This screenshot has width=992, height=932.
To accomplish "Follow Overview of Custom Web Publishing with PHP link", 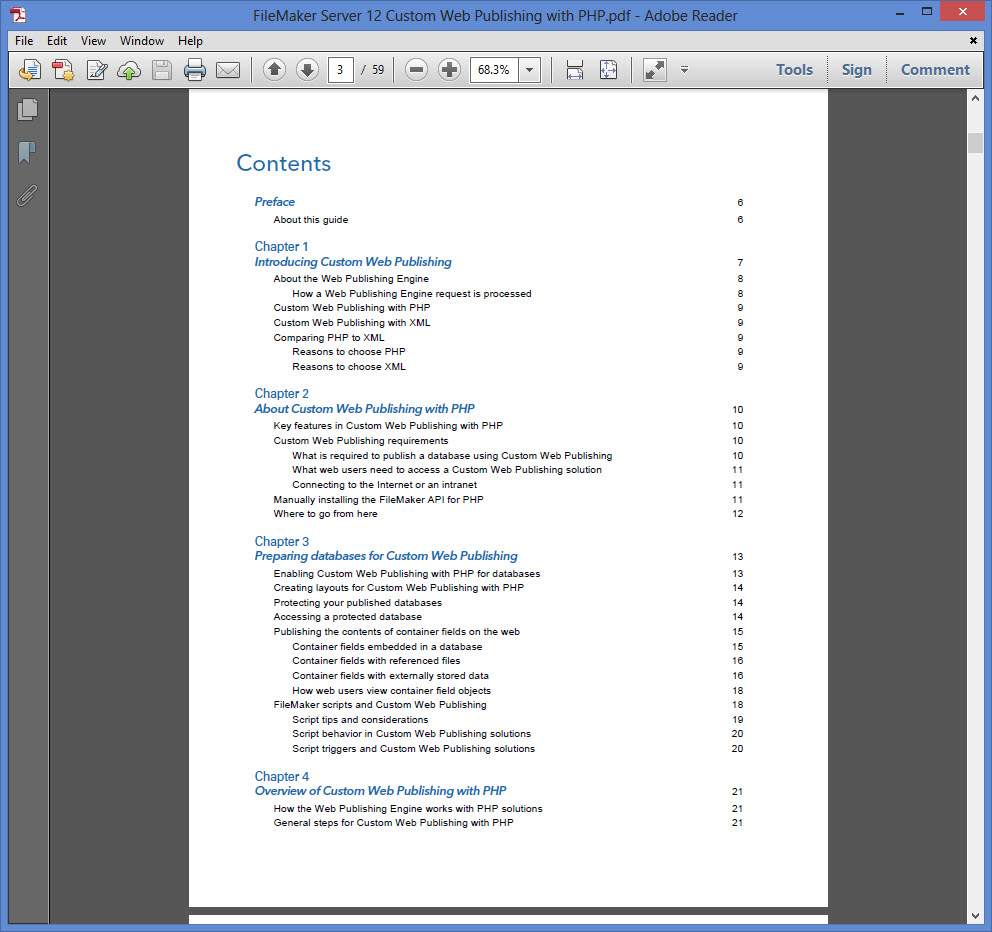I will 380,791.
